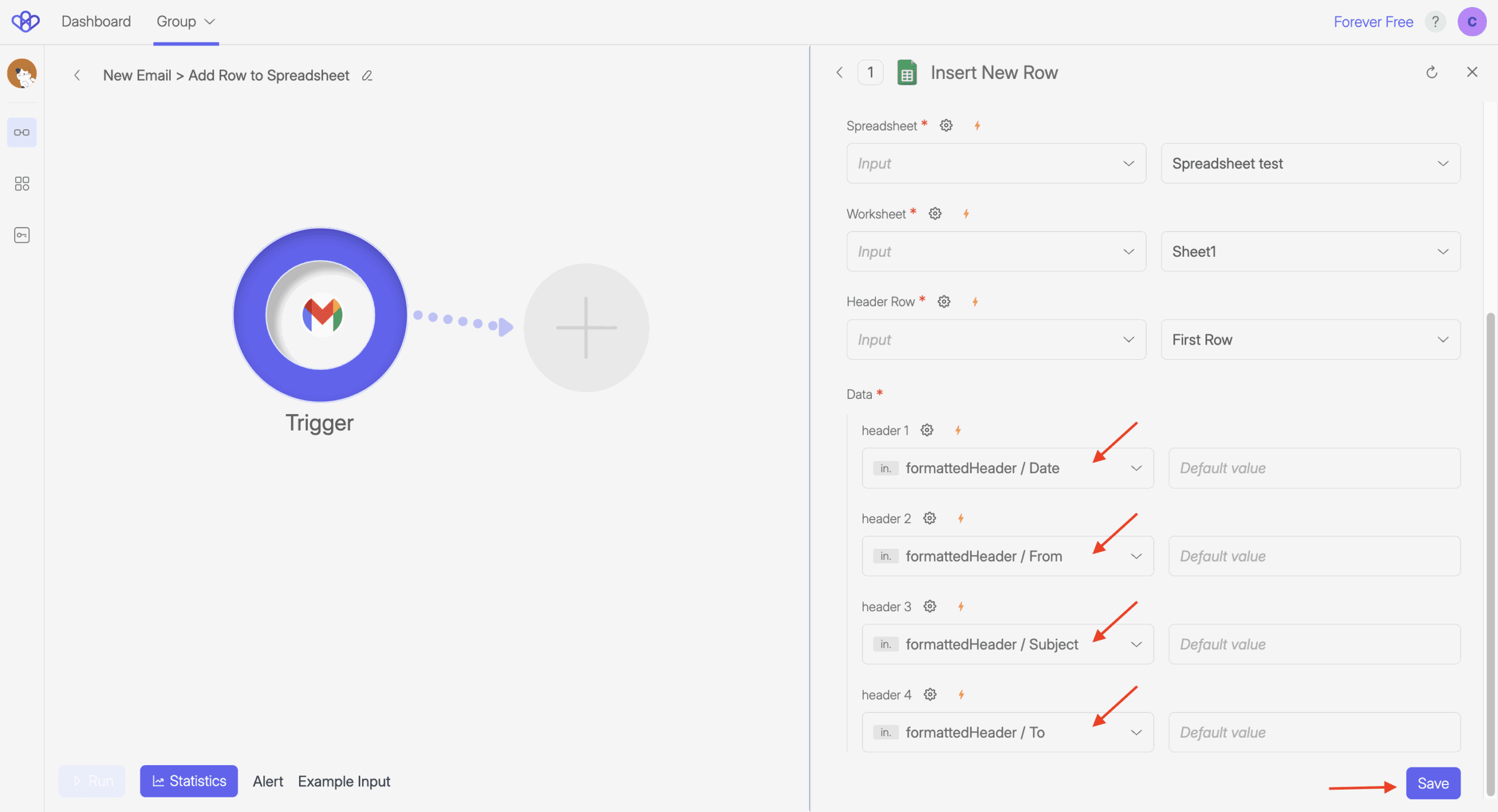Open header 1 gear settings

(x=927, y=431)
